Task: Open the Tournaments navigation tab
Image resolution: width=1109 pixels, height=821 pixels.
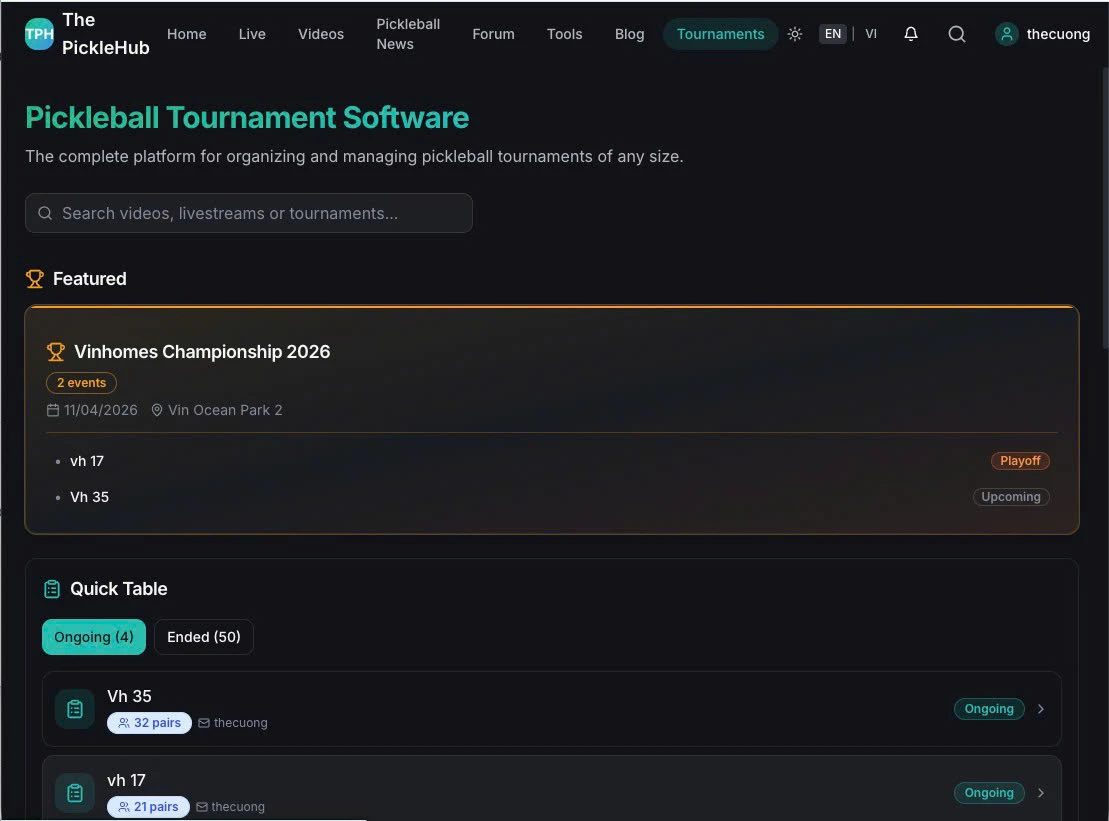Action: [x=720, y=33]
